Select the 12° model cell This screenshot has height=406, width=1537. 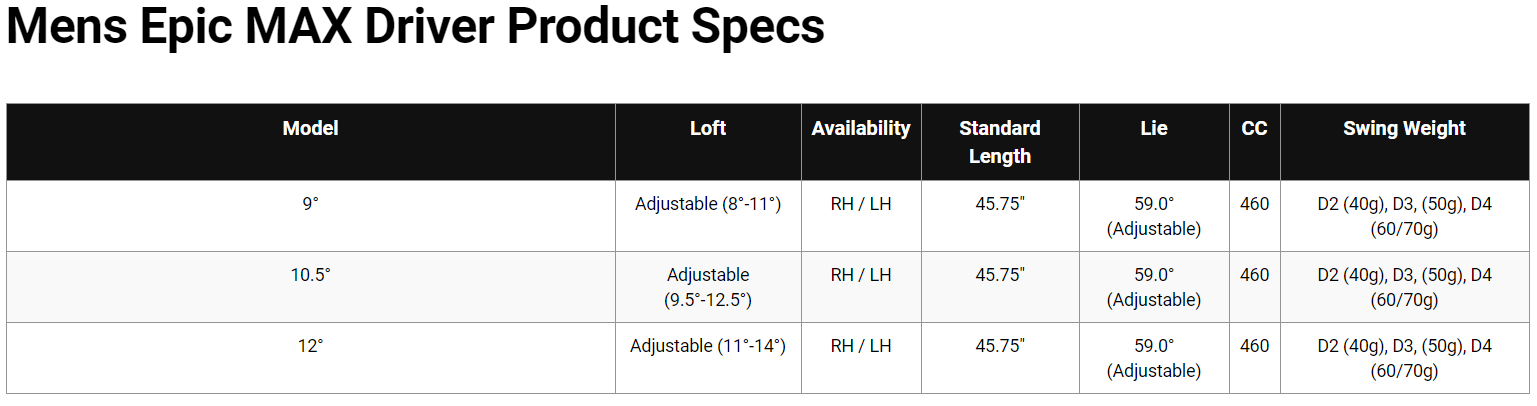[310, 346]
